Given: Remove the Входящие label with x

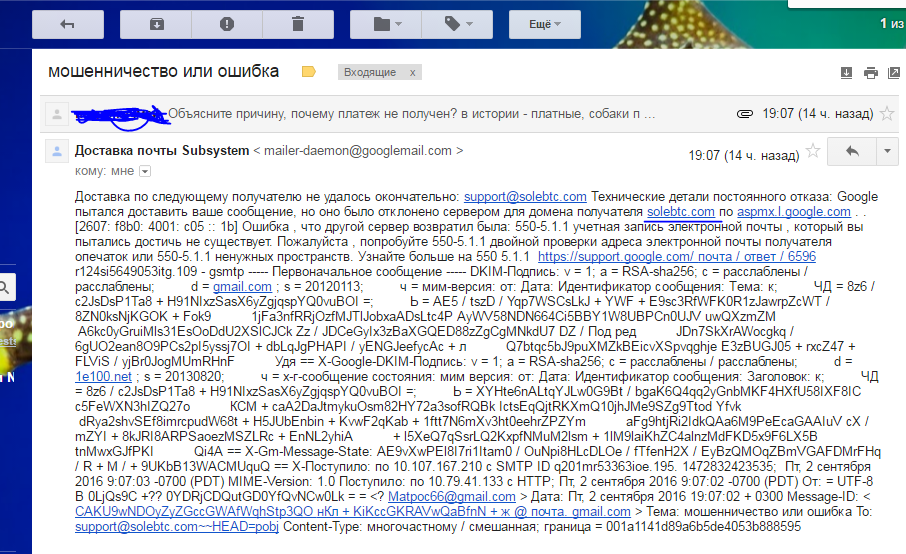Looking at the screenshot, I should pos(412,72).
